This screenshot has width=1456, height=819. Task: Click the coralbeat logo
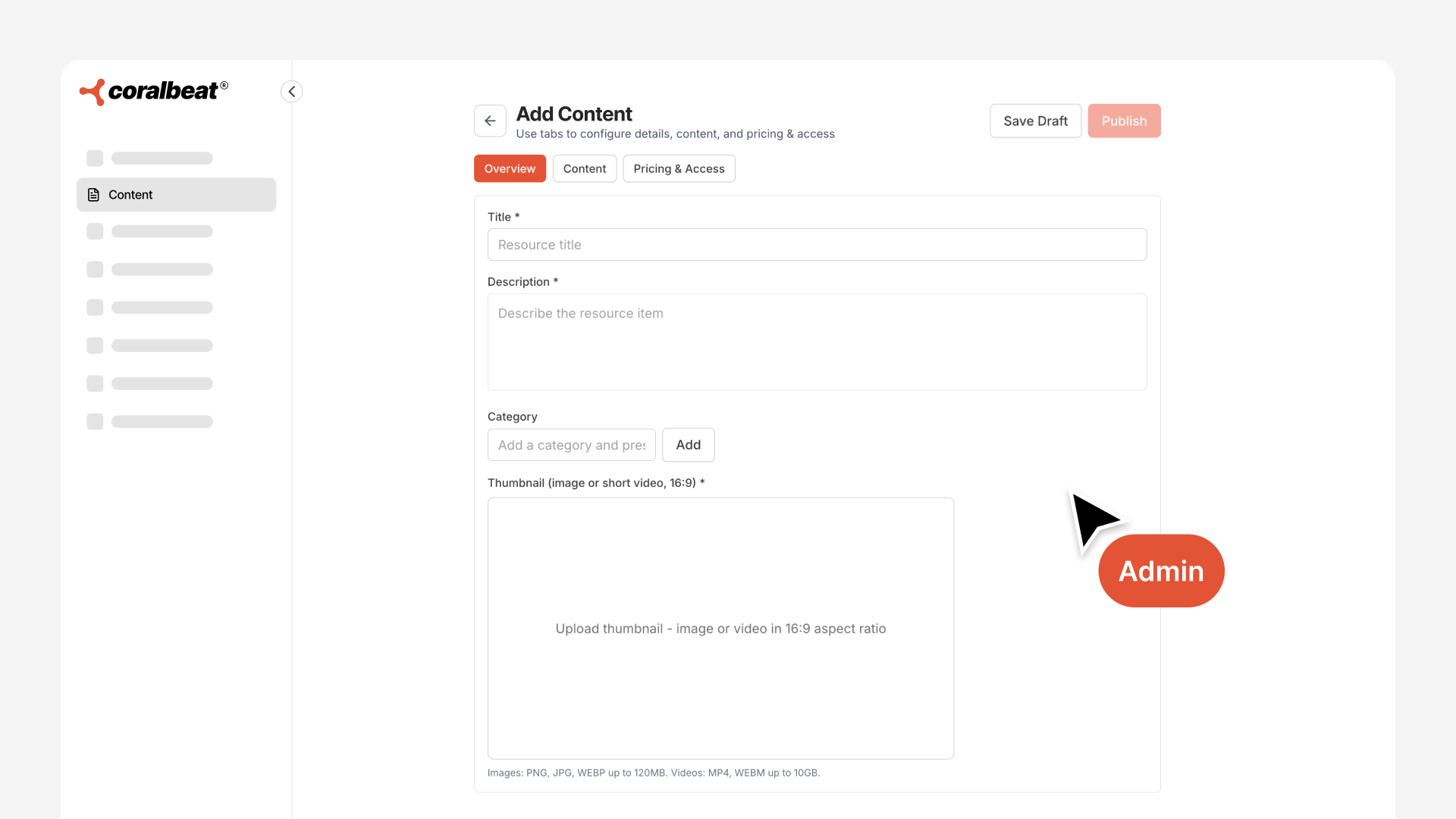(x=154, y=92)
